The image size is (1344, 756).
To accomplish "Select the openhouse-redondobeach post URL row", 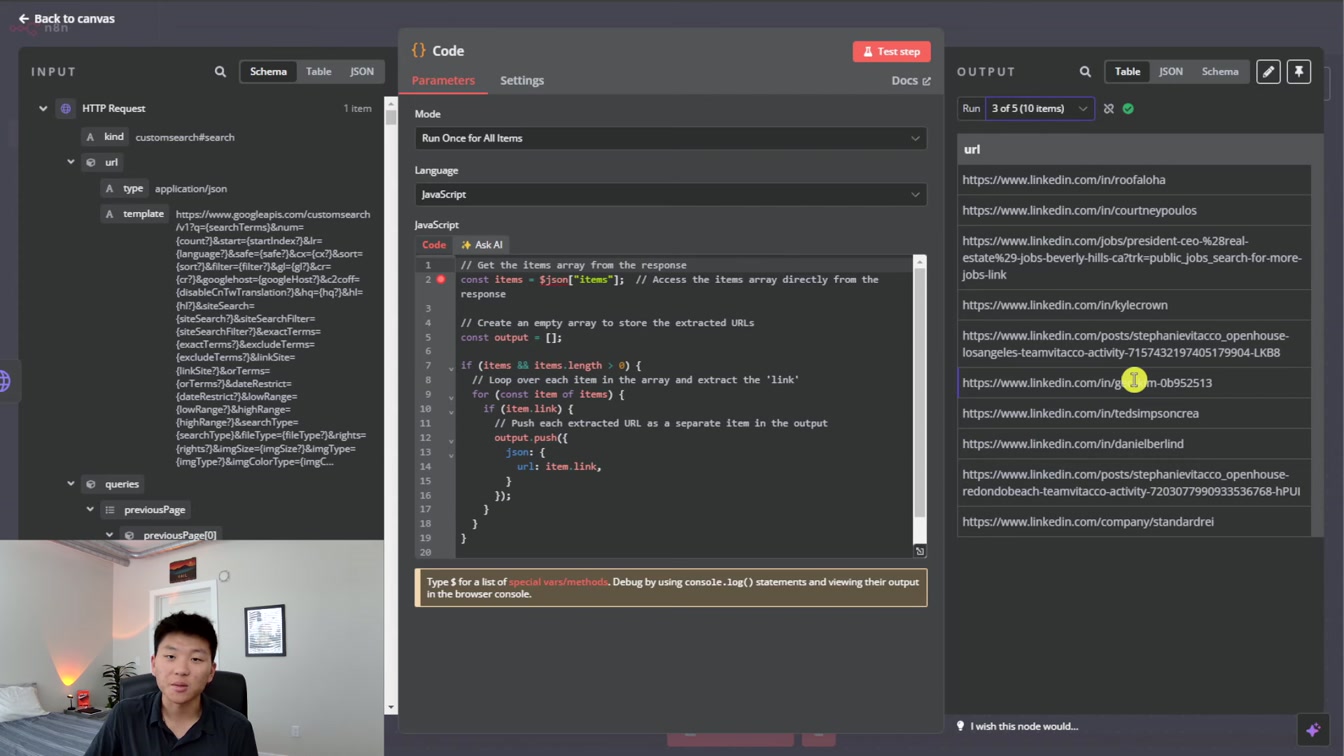I will click(x=1134, y=483).
